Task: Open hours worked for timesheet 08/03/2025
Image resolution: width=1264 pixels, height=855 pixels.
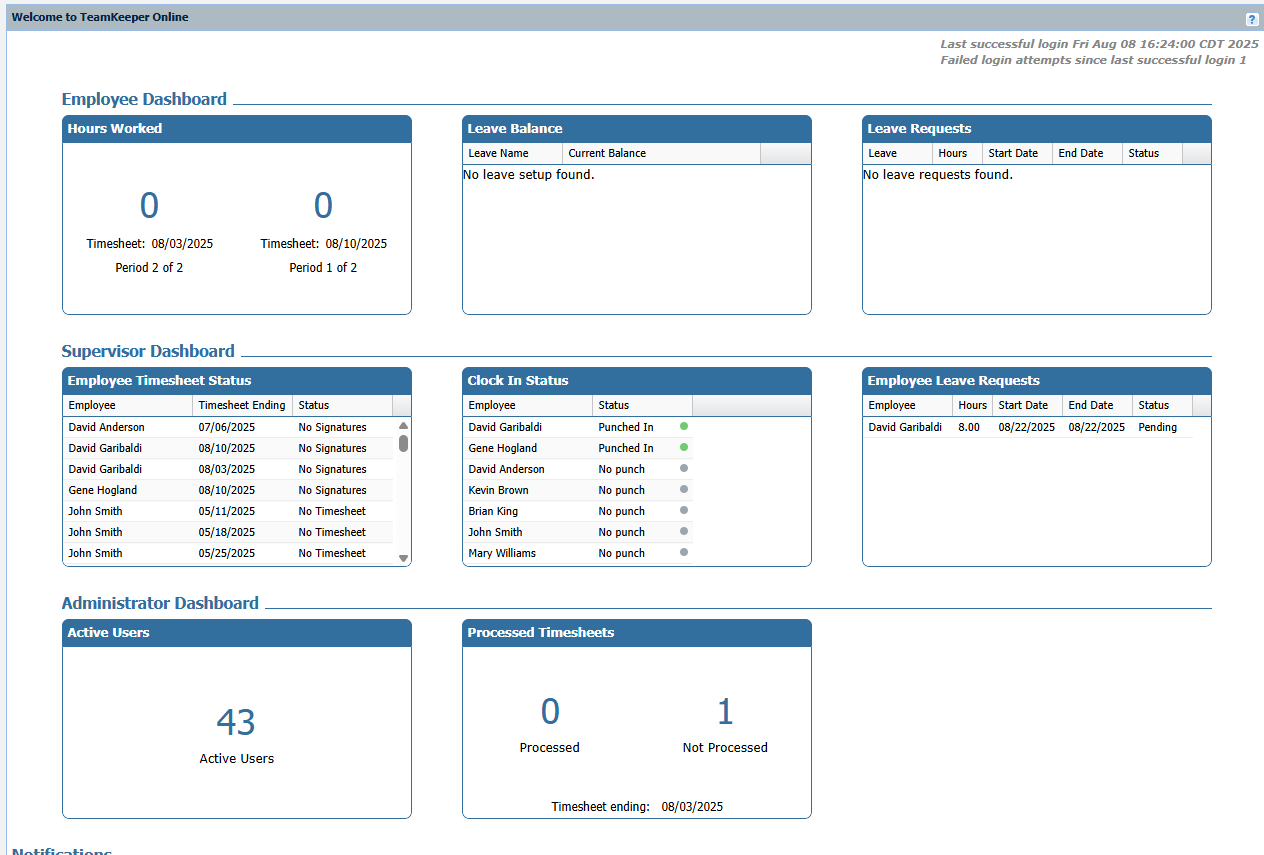Action: pos(149,205)
